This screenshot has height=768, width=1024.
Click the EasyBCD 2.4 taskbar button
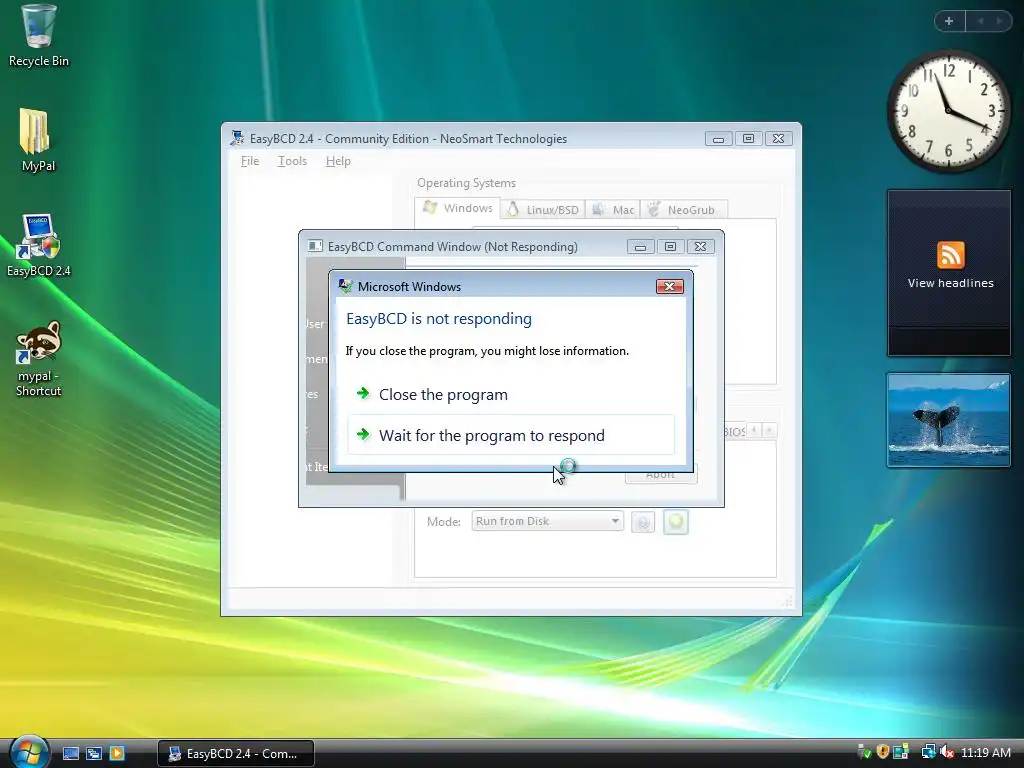click(236, 754)
